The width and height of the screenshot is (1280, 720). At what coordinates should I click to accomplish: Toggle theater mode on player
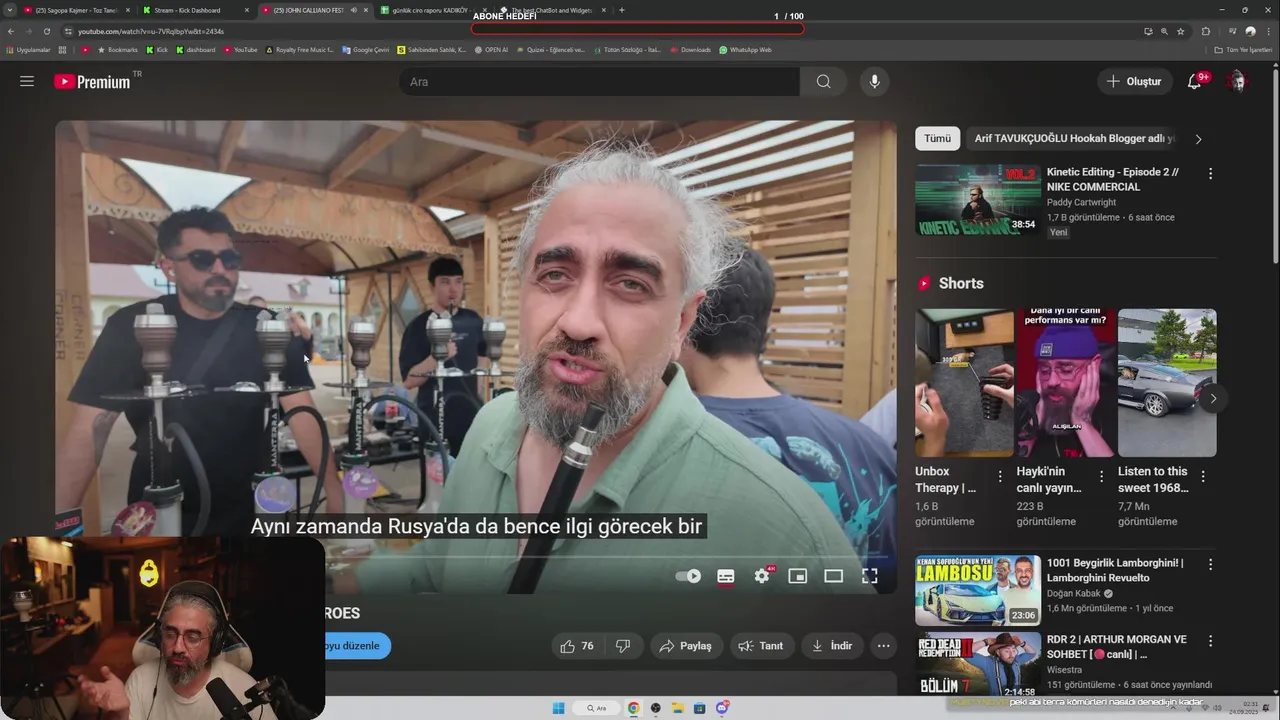(833, 576)
